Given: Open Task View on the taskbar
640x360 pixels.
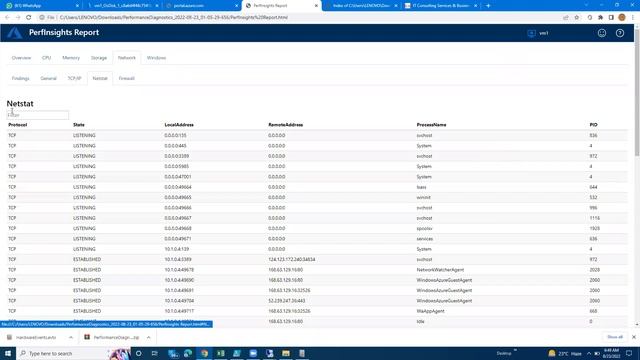Looking at the screenshot, I should coord(155,353).
